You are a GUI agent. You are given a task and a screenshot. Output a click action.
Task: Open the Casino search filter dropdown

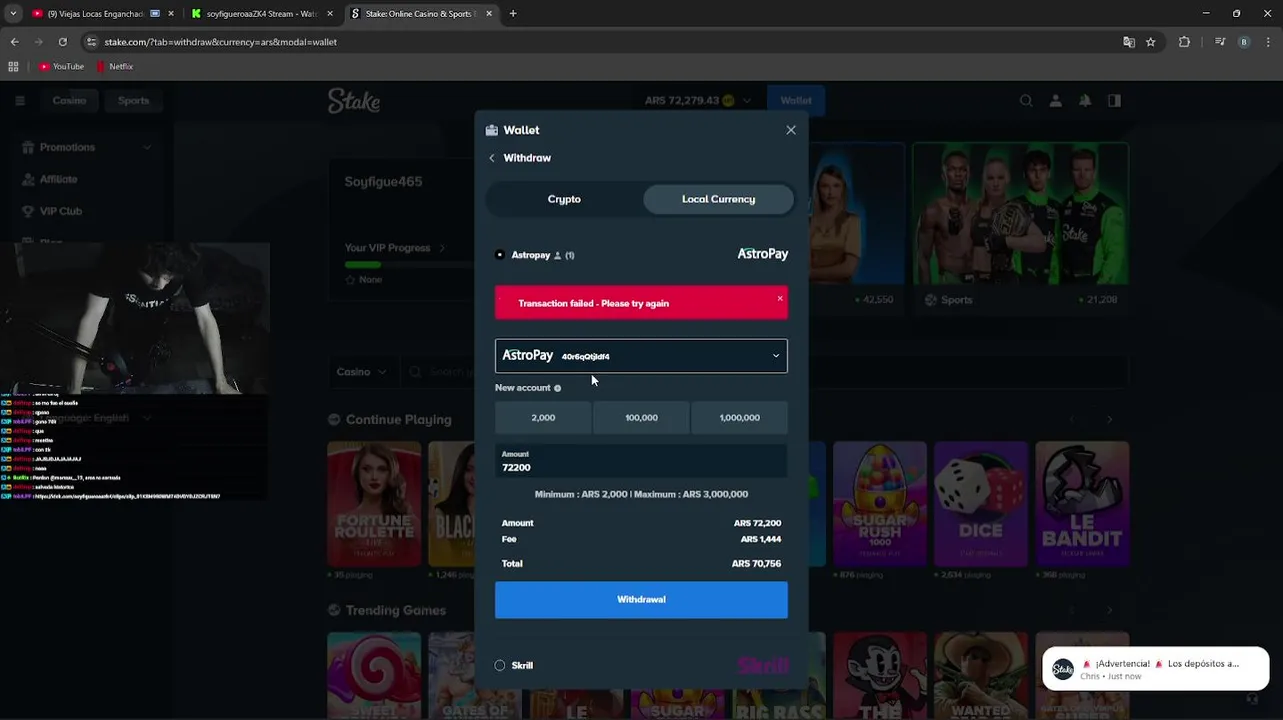pyautogui.click(x=361, y=372)
